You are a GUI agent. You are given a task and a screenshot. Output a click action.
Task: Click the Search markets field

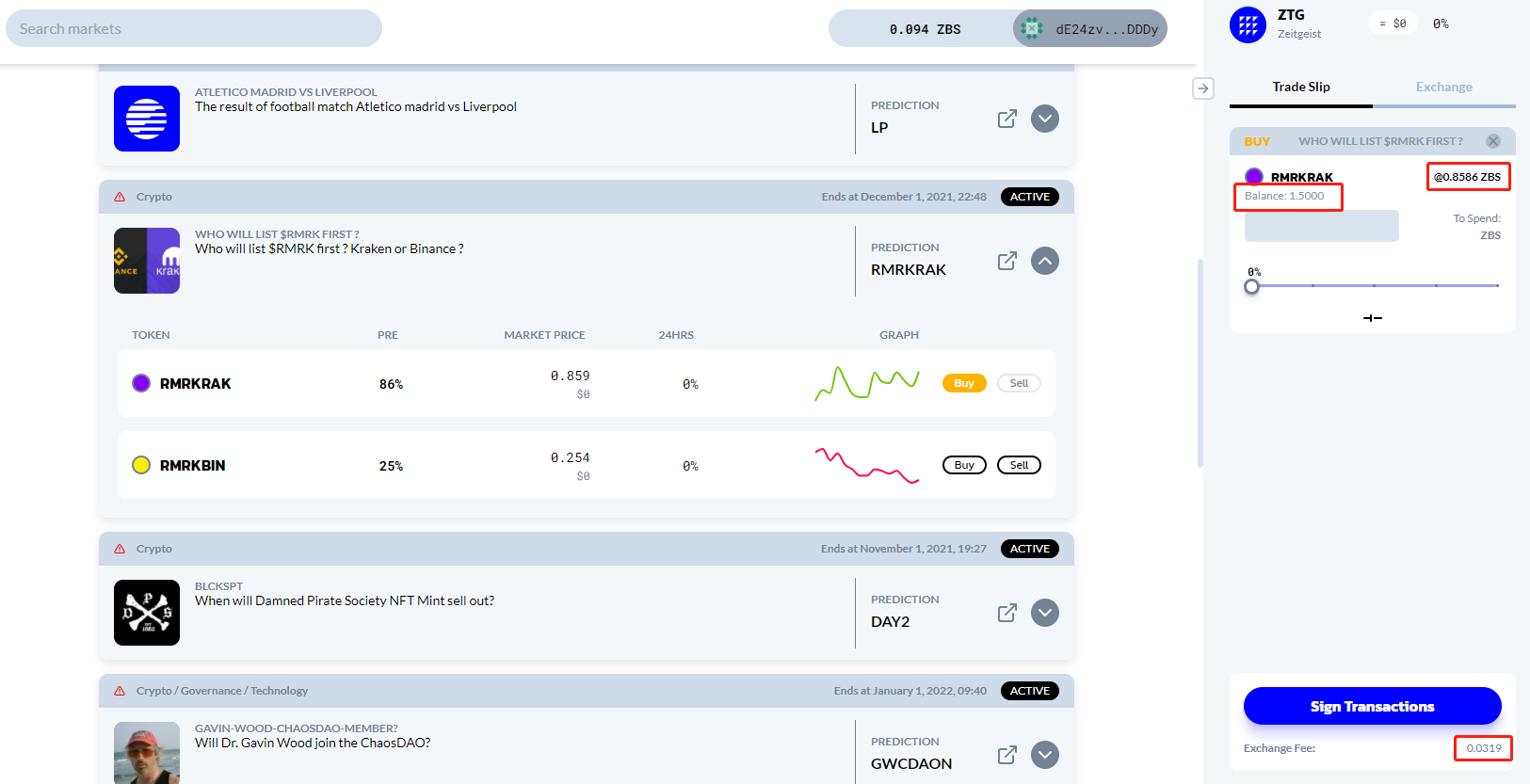[194, 28]
